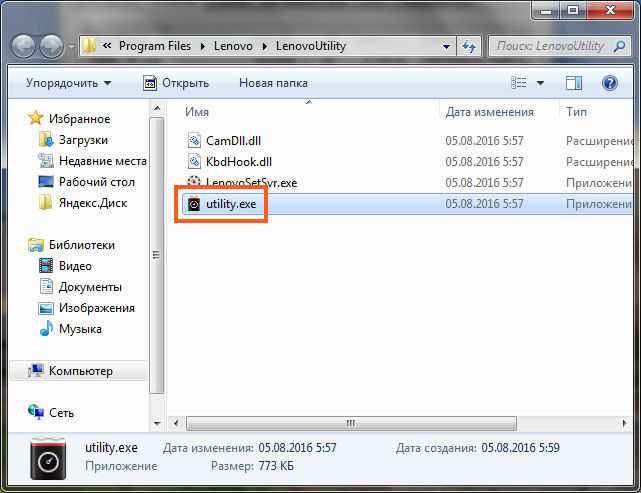Click the CamDll.dll file icon
The width and height of the screenshot is (641, 493).
point(194,140)
